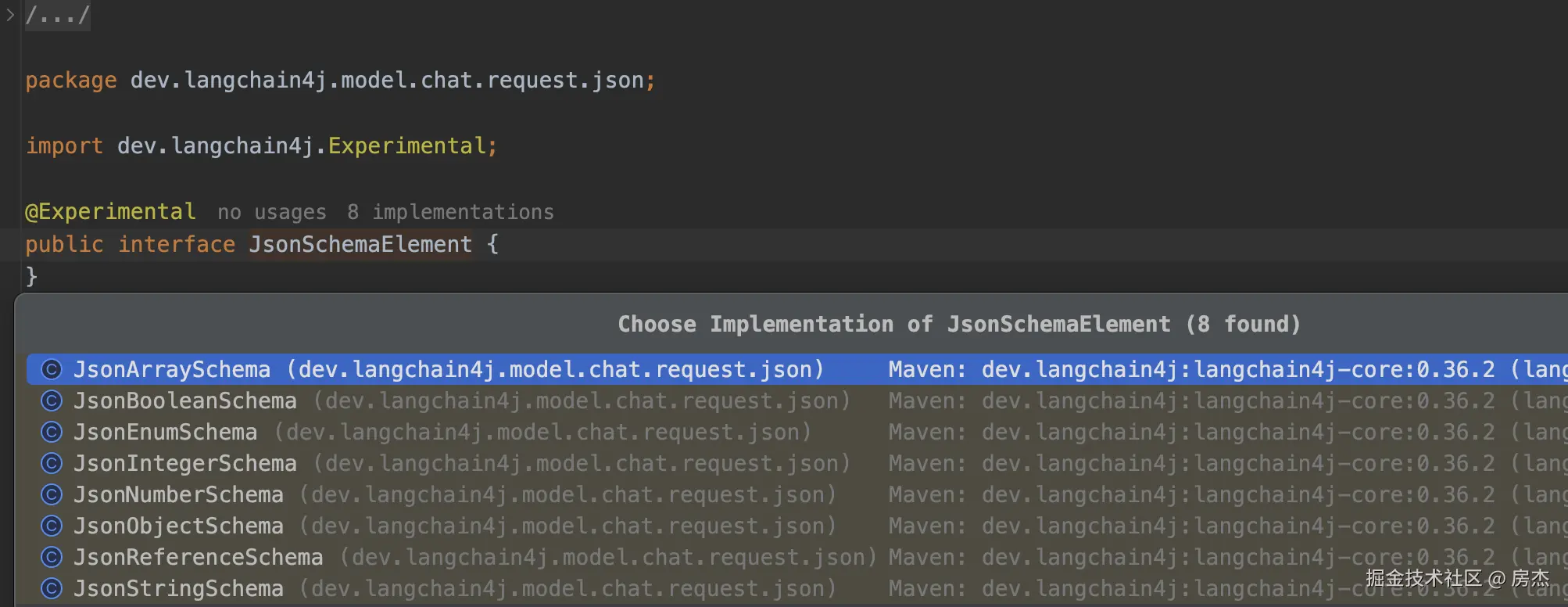Expand the collapsed /.../ comment block
This screenshot has width=1568, height=607.
click(x=57, y=15)
